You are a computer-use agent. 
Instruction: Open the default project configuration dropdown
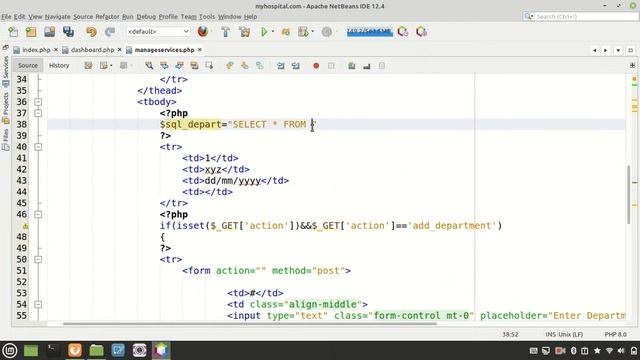[158, 31]
